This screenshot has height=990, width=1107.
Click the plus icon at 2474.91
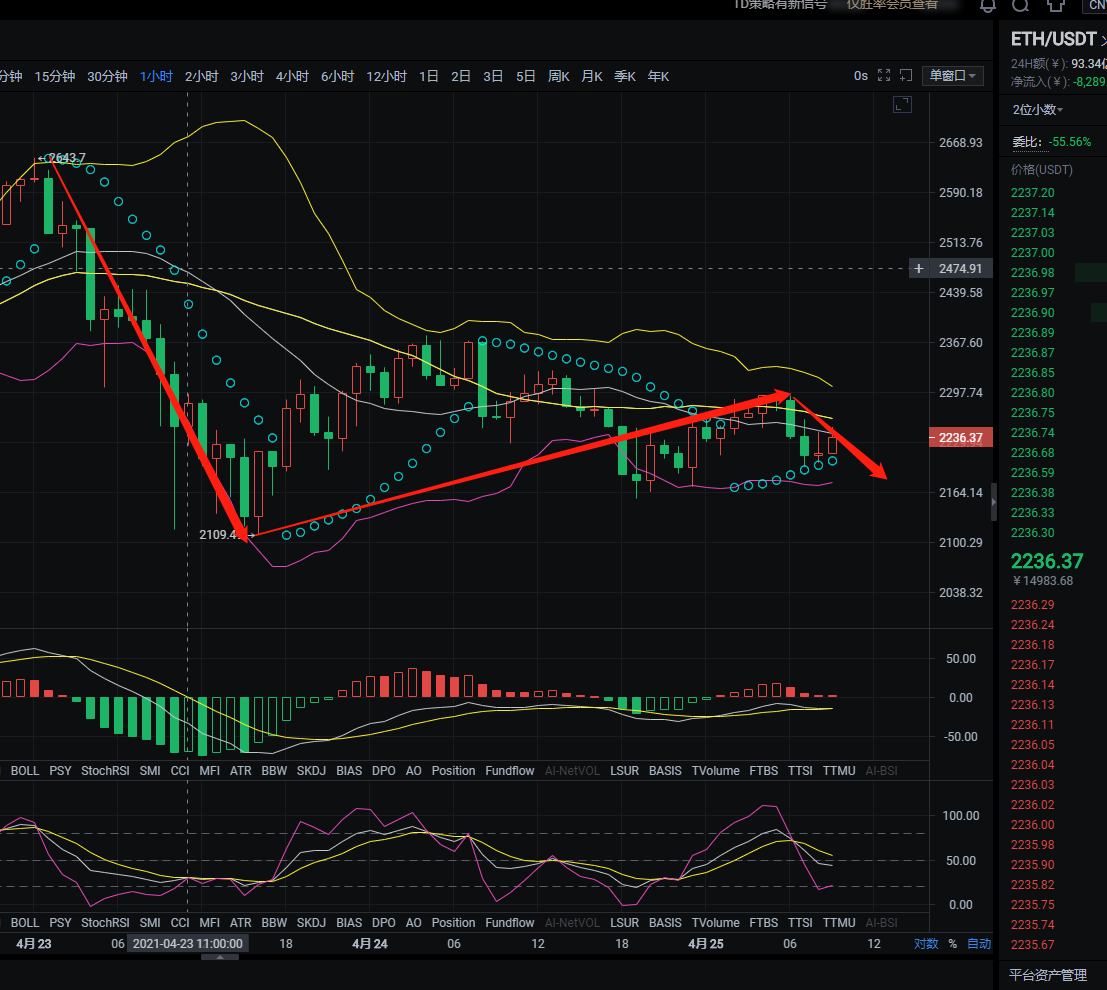tap(919, 268)
